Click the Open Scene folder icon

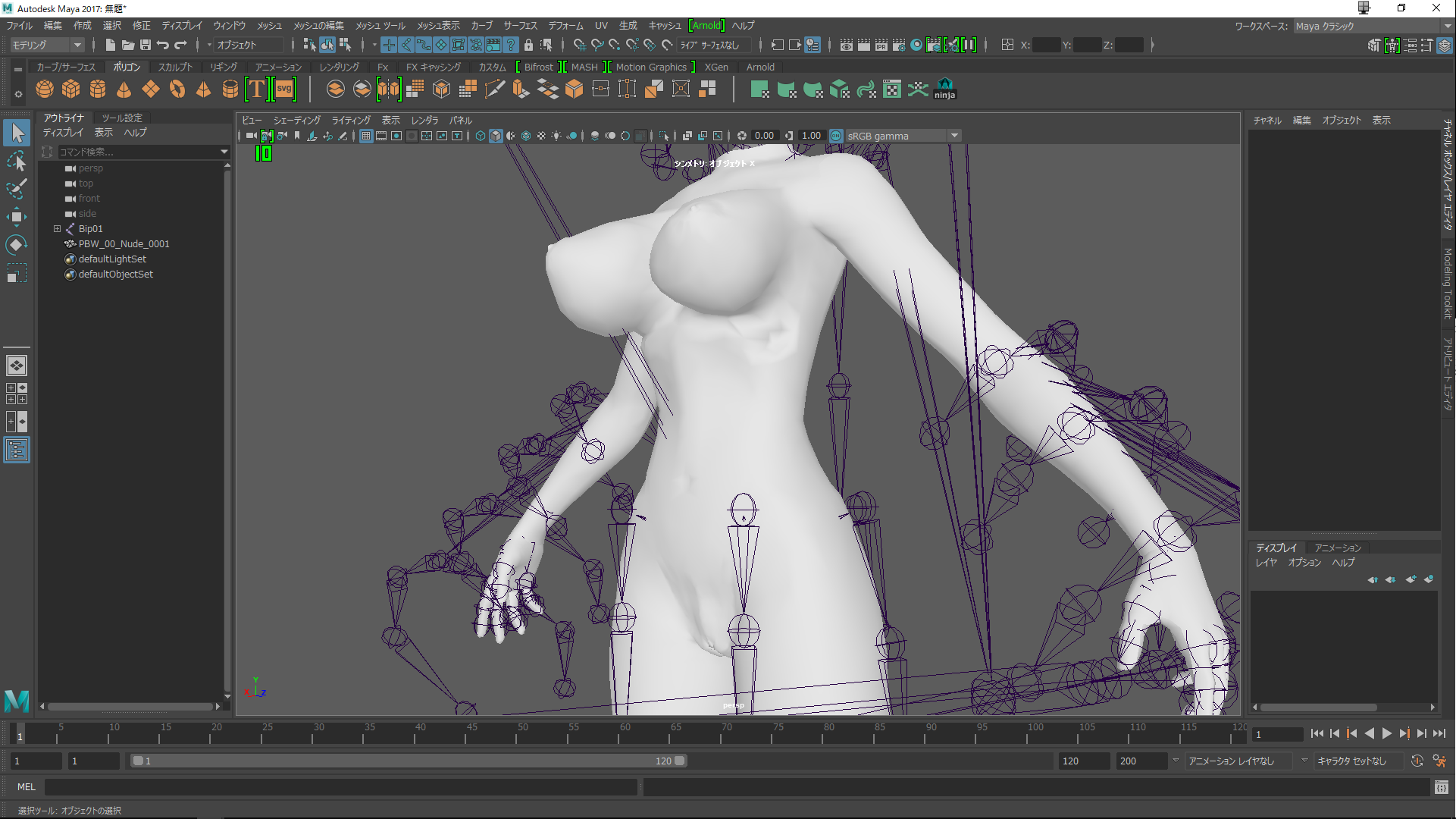(128, 45)
